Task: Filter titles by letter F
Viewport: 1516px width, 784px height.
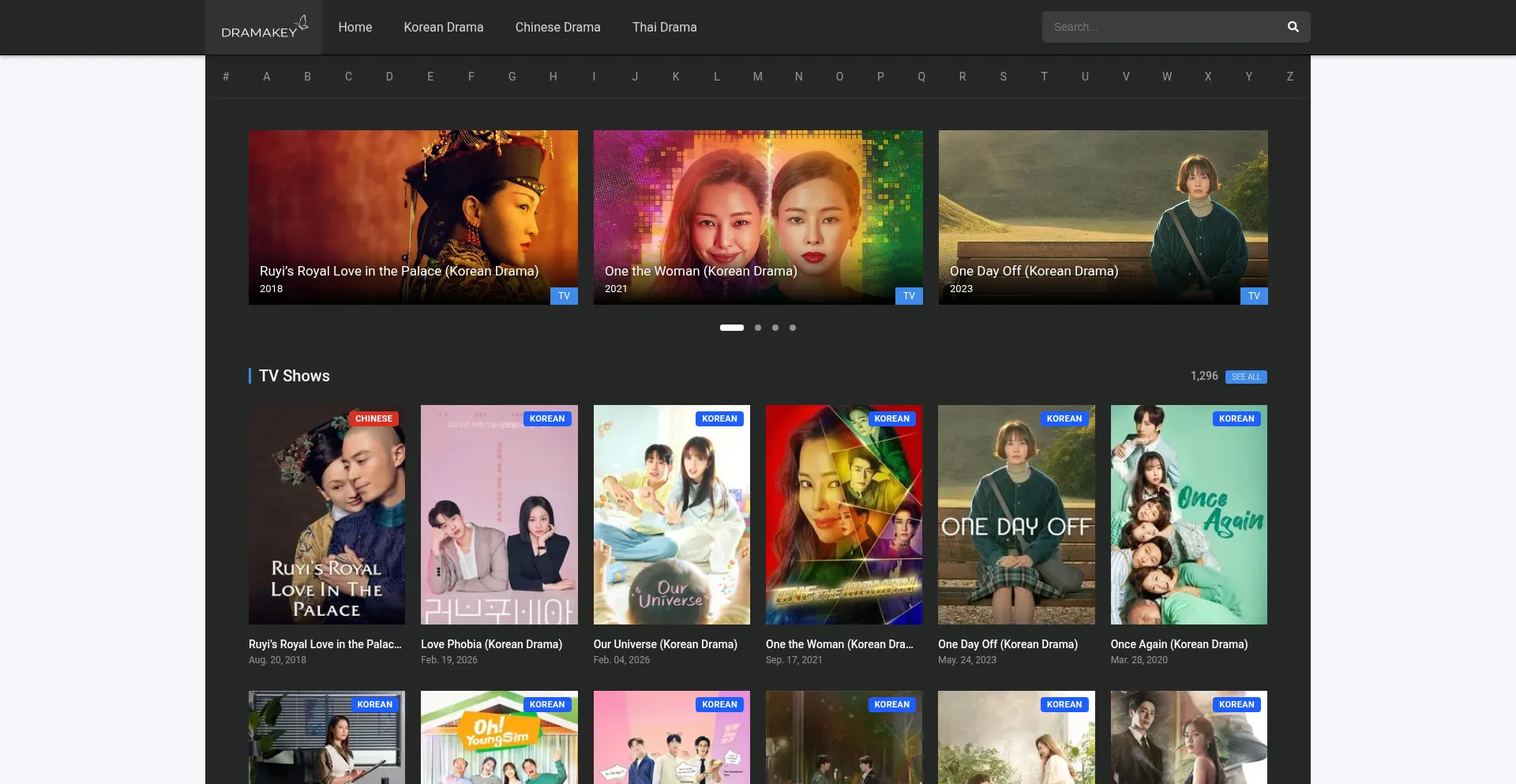Action: (x=471, y=77)
